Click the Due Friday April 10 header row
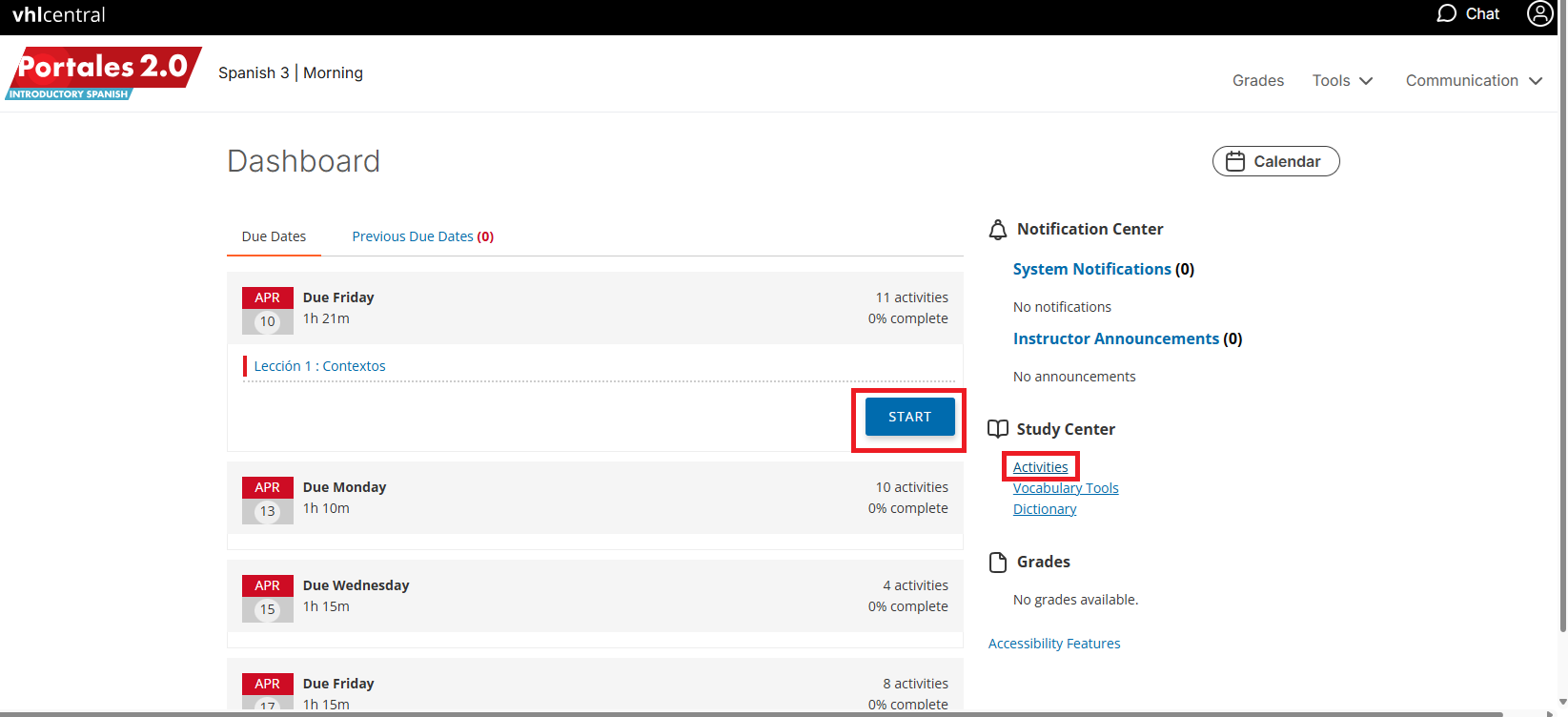Image resolution: width=1568 pixels, height=717 pixels. [x=595, y=308]
